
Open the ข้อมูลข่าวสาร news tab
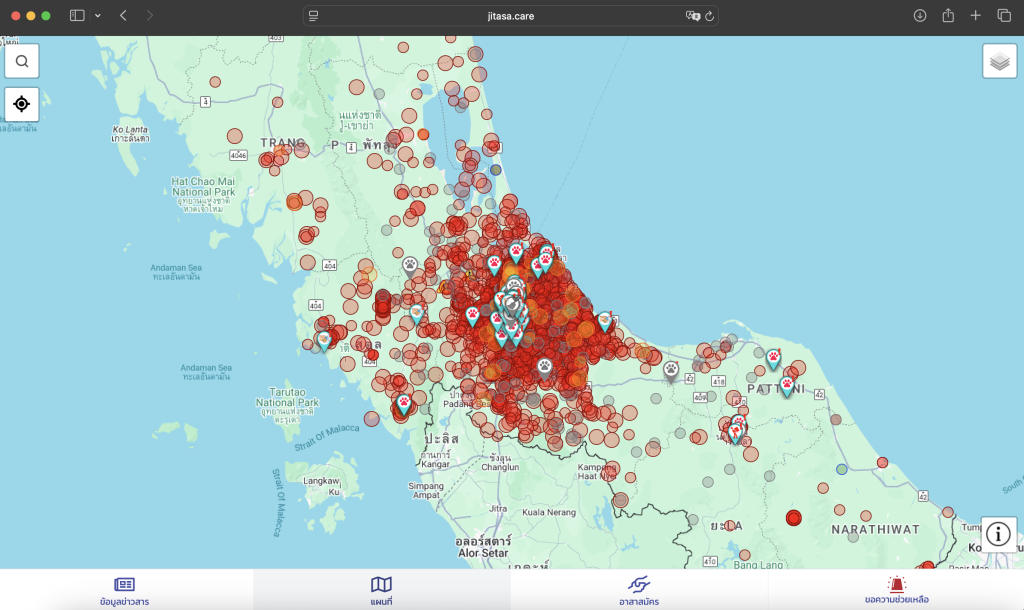[124, 589]
